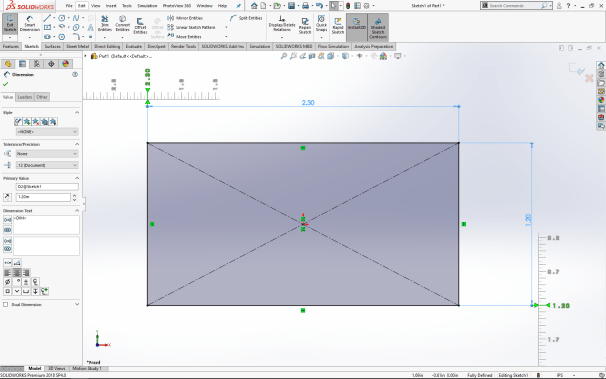Viewport: 606px width, 379px height.
Task: Click Display/Delete Relations tool
Action: (x=282, y=24)
